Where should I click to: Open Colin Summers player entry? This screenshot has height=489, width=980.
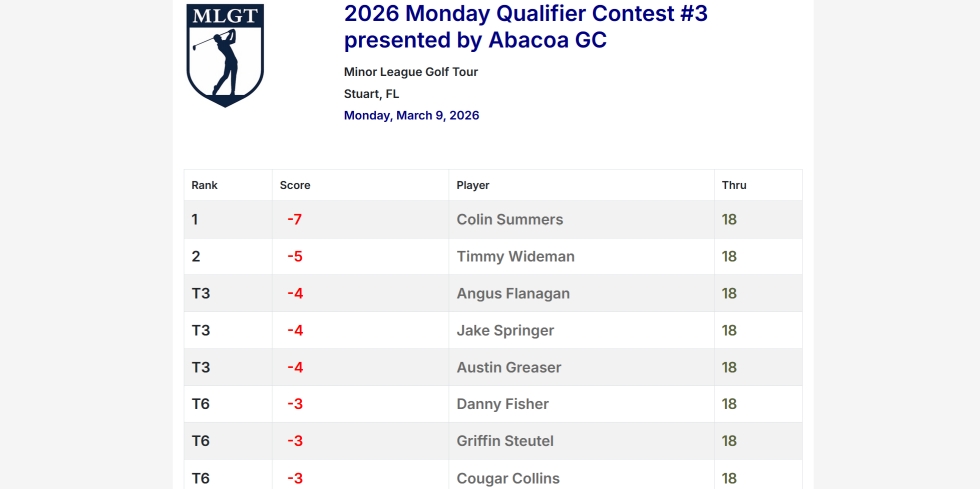510,220
